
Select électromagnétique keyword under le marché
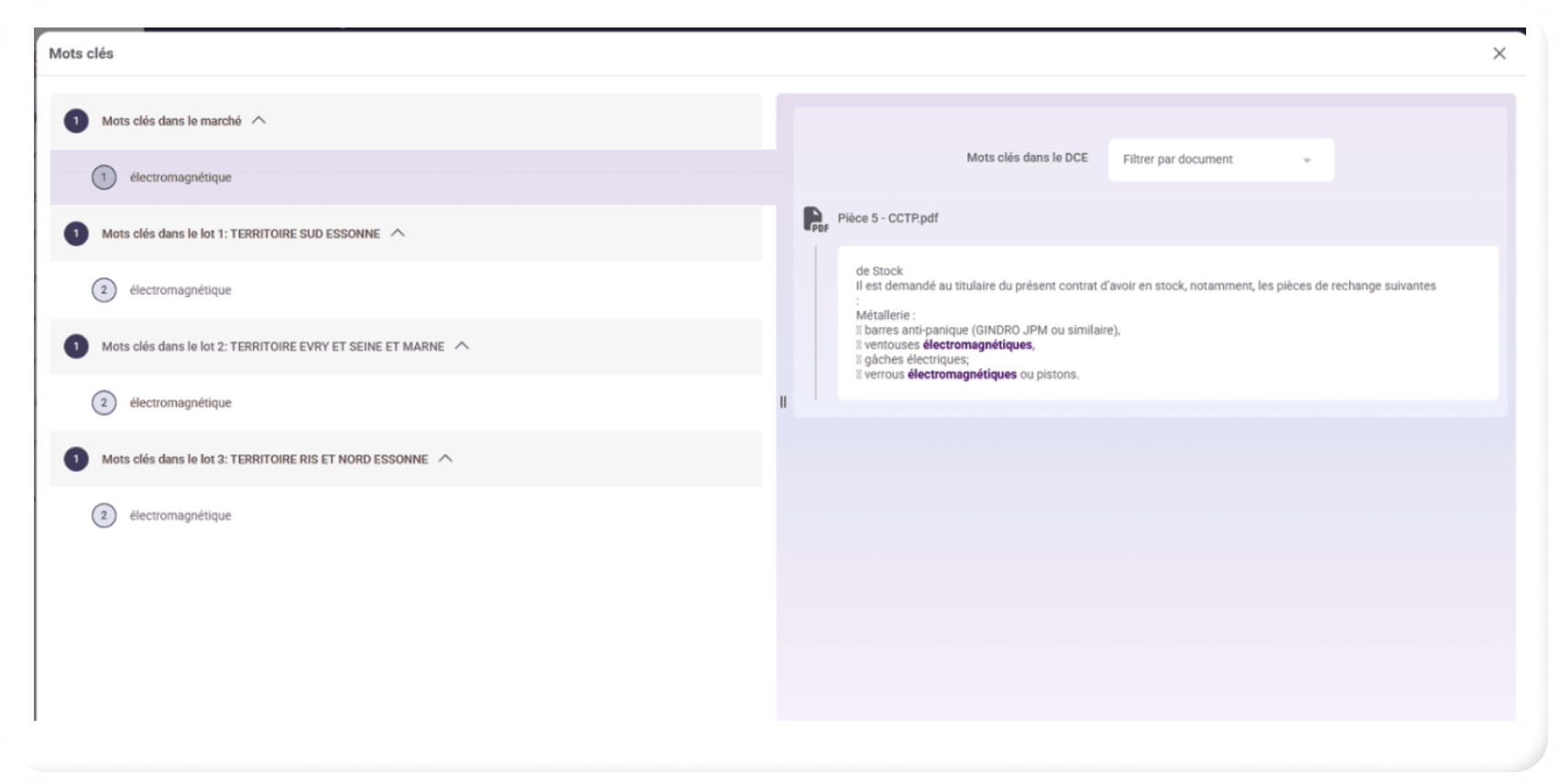pos(180,178)
